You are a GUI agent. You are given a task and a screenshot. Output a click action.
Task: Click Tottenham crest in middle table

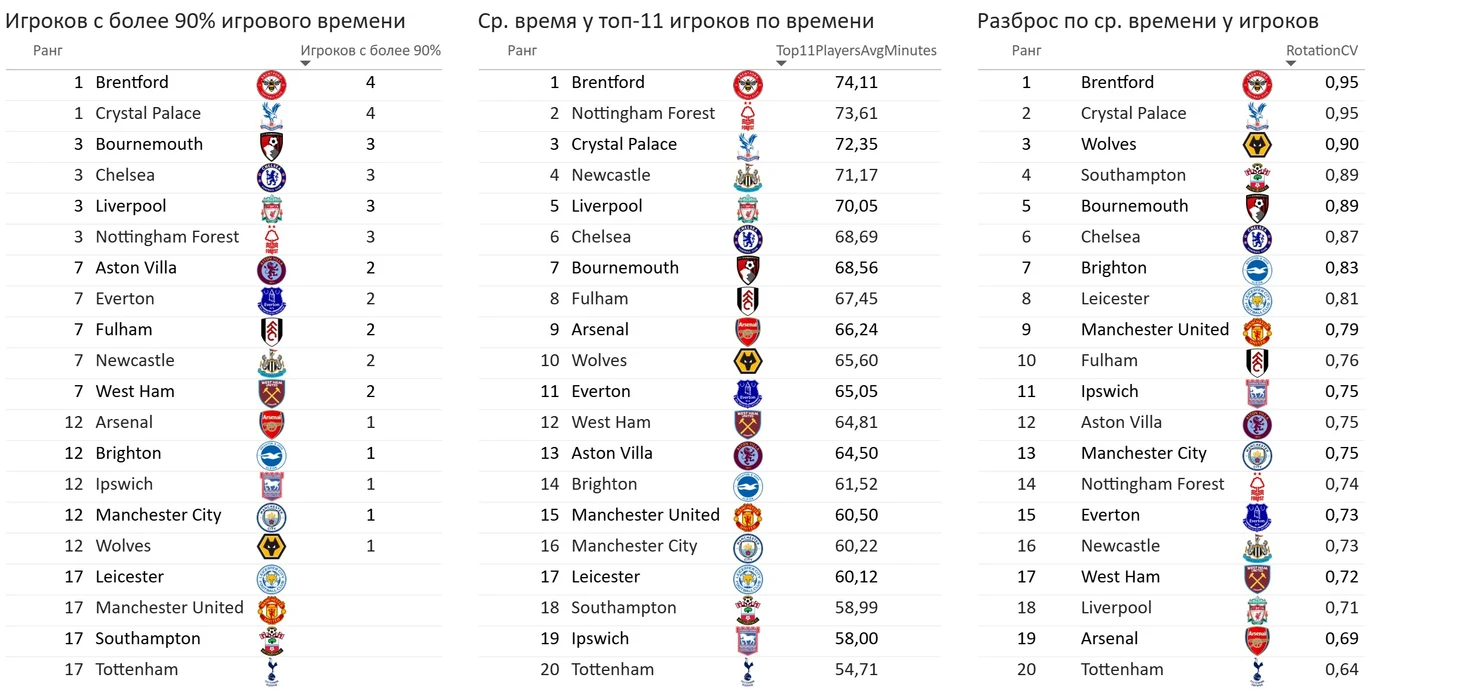click(x=748, y=671)
